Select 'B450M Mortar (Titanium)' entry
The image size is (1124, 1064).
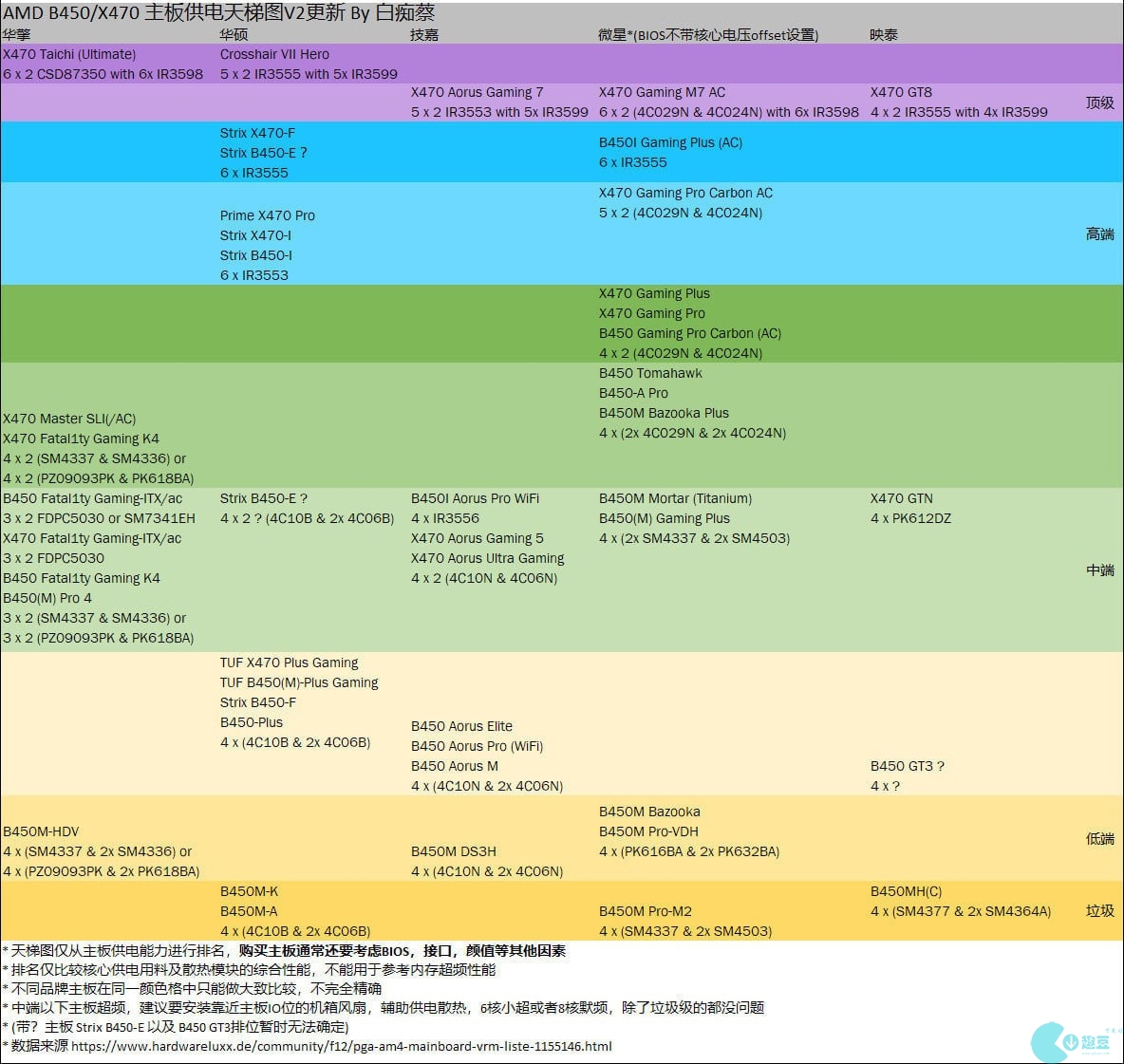tap(676, 498)
